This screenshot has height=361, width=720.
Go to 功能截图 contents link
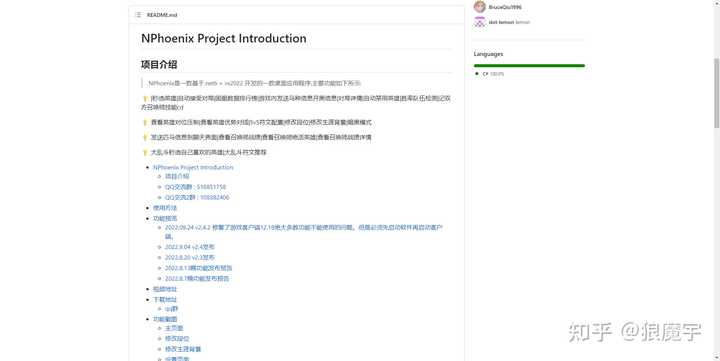tap(165, 319)
